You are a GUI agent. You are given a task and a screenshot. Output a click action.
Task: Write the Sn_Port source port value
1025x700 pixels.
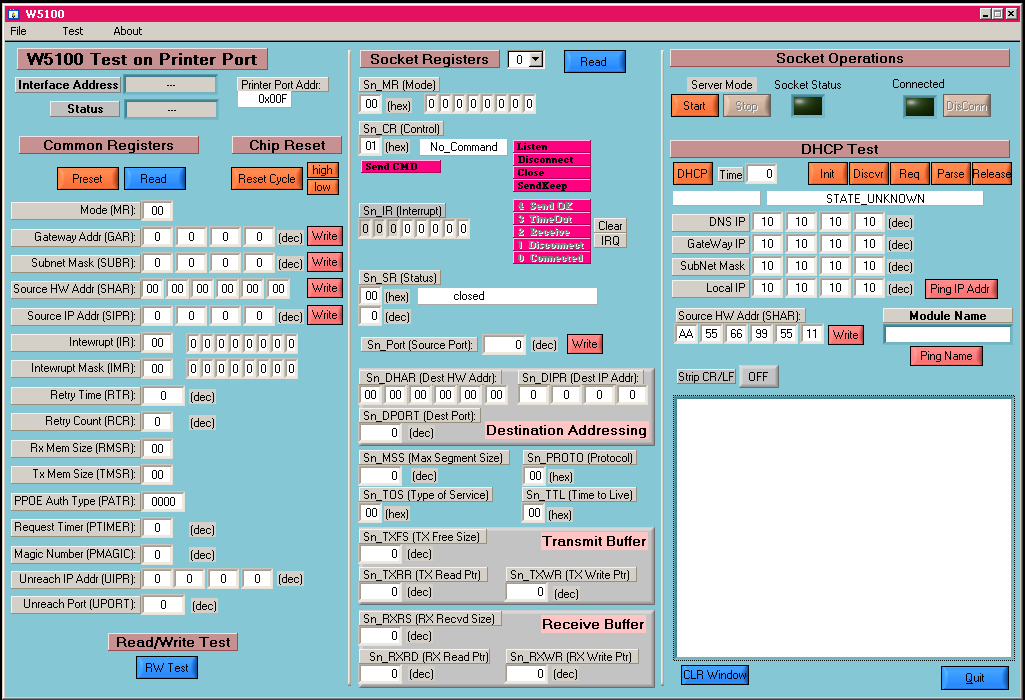(x=584, y=344)
